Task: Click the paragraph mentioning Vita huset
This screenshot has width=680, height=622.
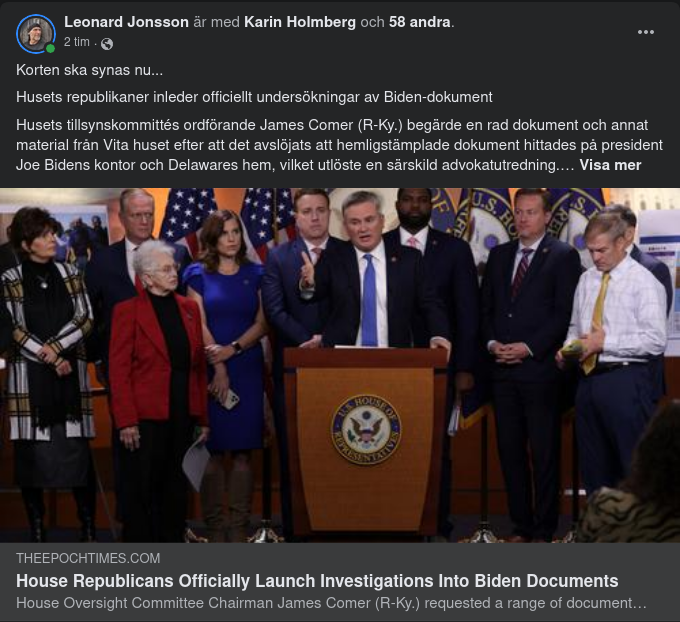Action: pos(339,145)
